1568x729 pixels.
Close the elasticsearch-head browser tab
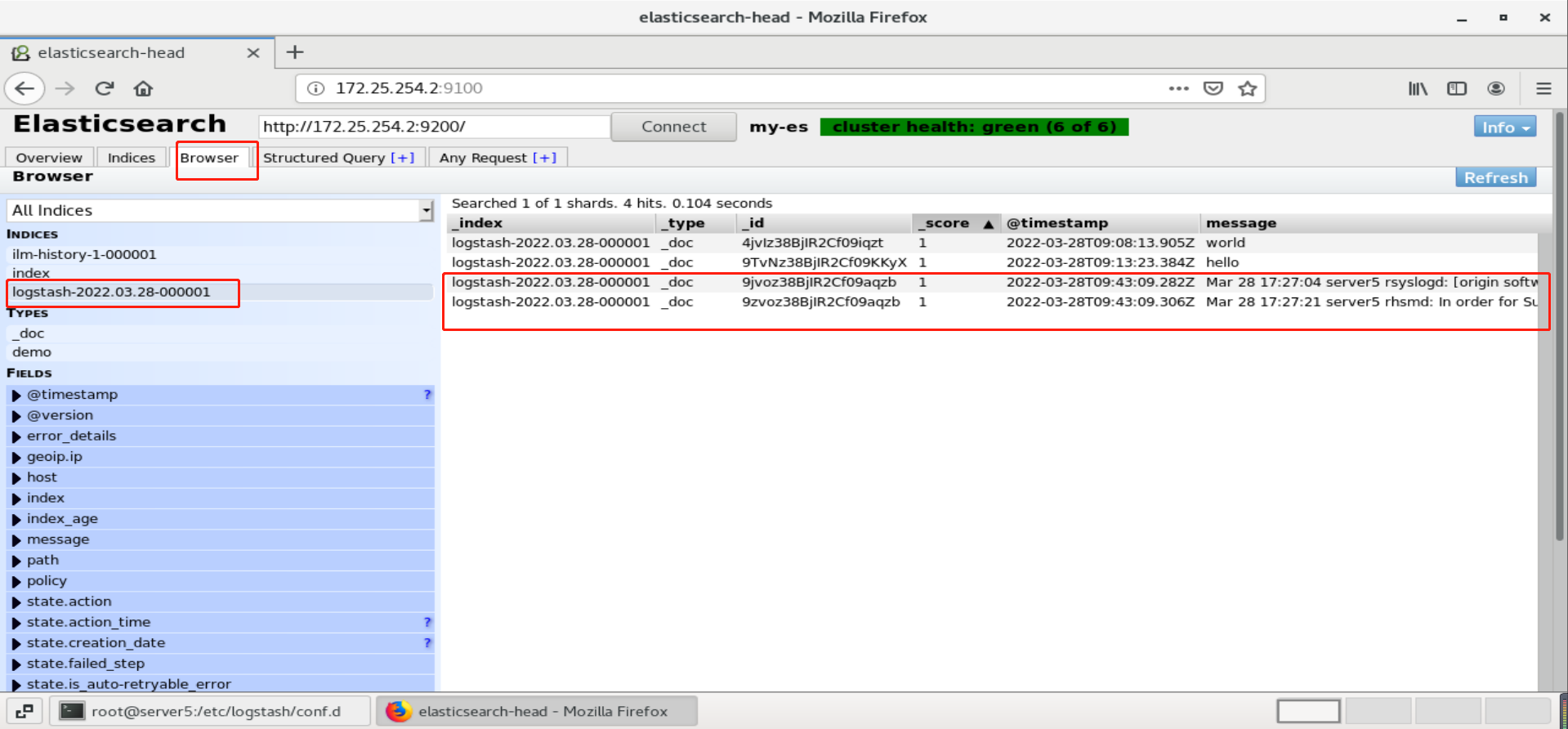[253, 53]
